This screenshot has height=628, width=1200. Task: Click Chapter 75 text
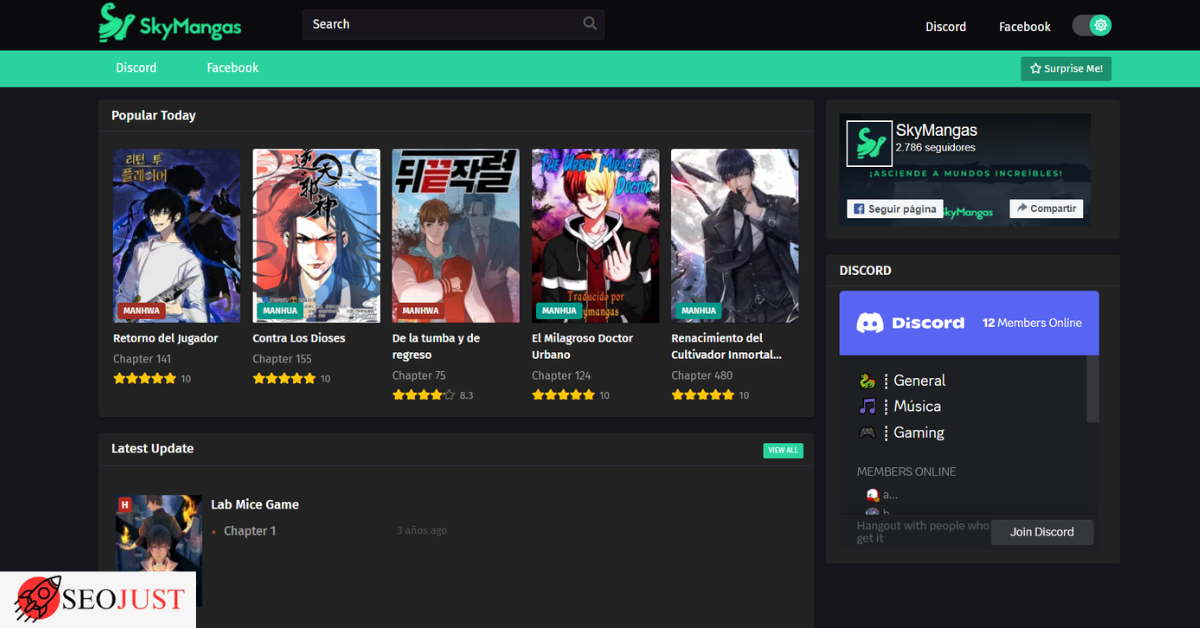419,376
